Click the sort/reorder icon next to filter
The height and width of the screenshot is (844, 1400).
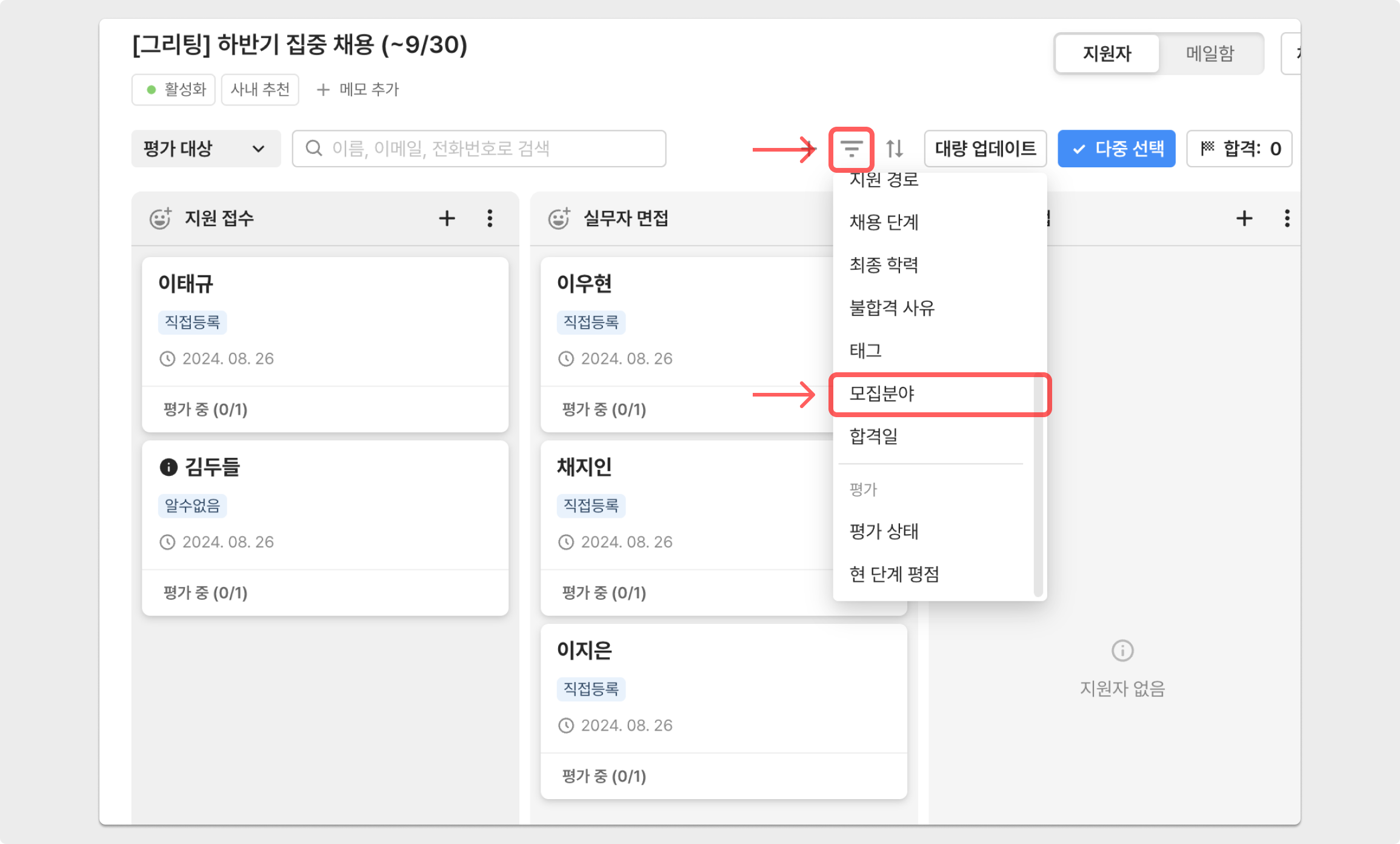(x=893, y=148)
